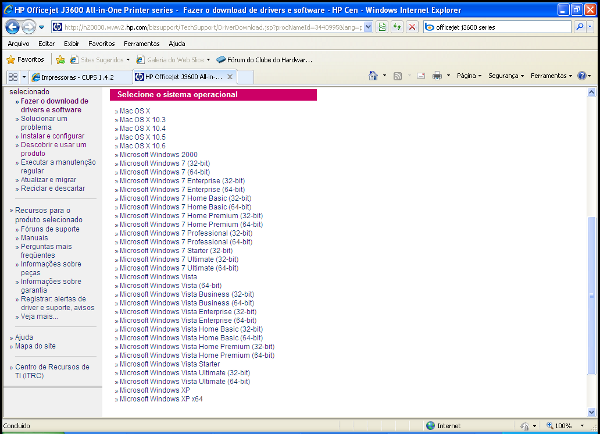The image size is (600, 434).
Task: Click the vertical scrollbar thumb
Action: click(591, 295)
